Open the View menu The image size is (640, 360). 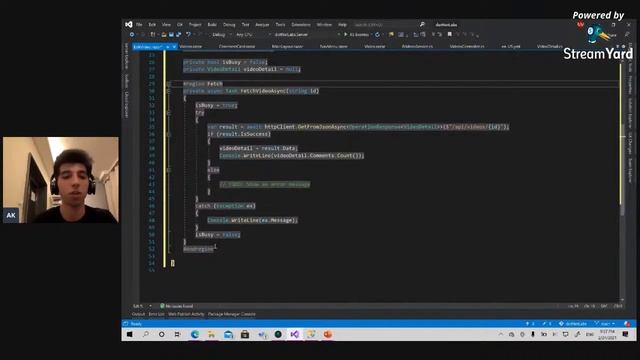(x=166, y=24)
